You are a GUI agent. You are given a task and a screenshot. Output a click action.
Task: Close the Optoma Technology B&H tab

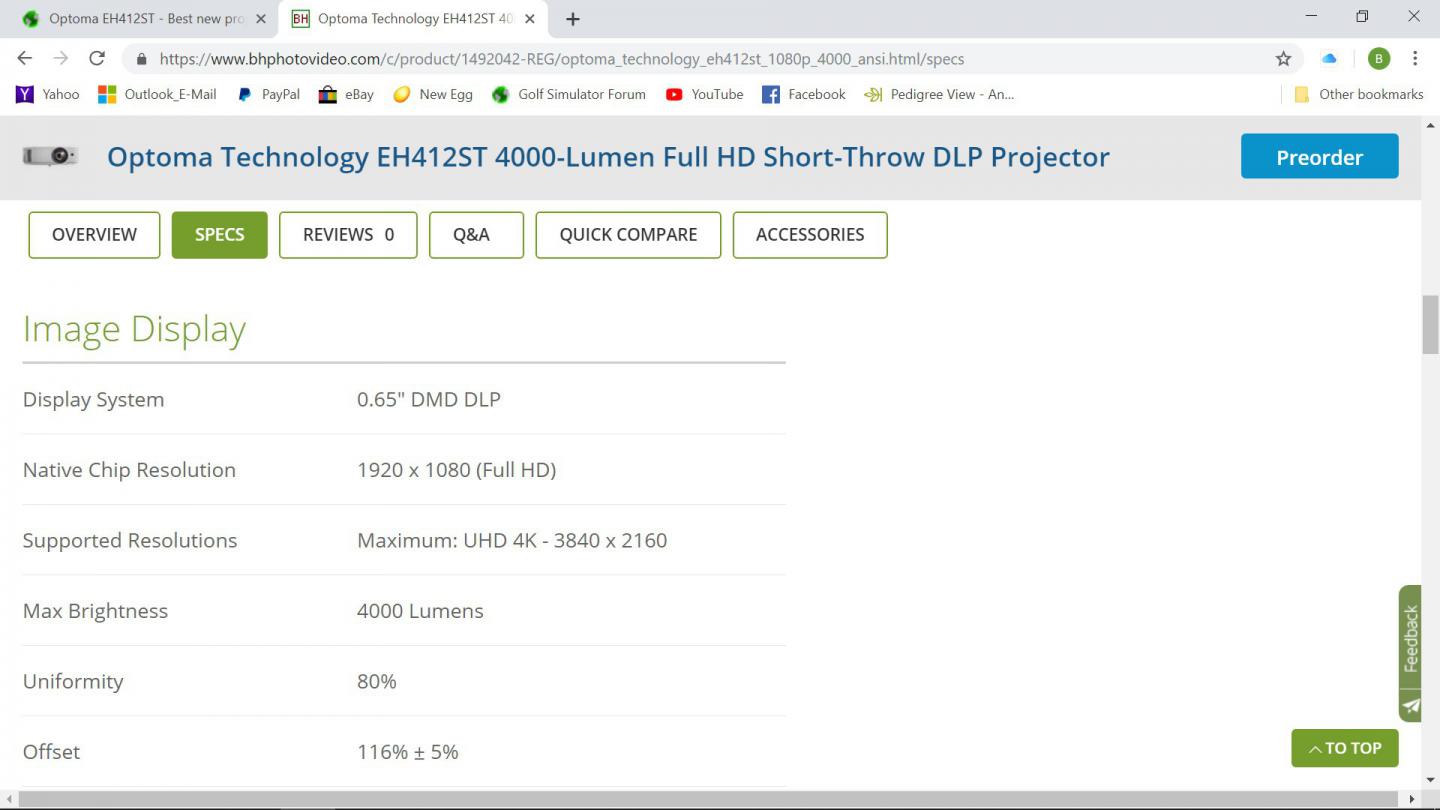click(x=530, y=19)
